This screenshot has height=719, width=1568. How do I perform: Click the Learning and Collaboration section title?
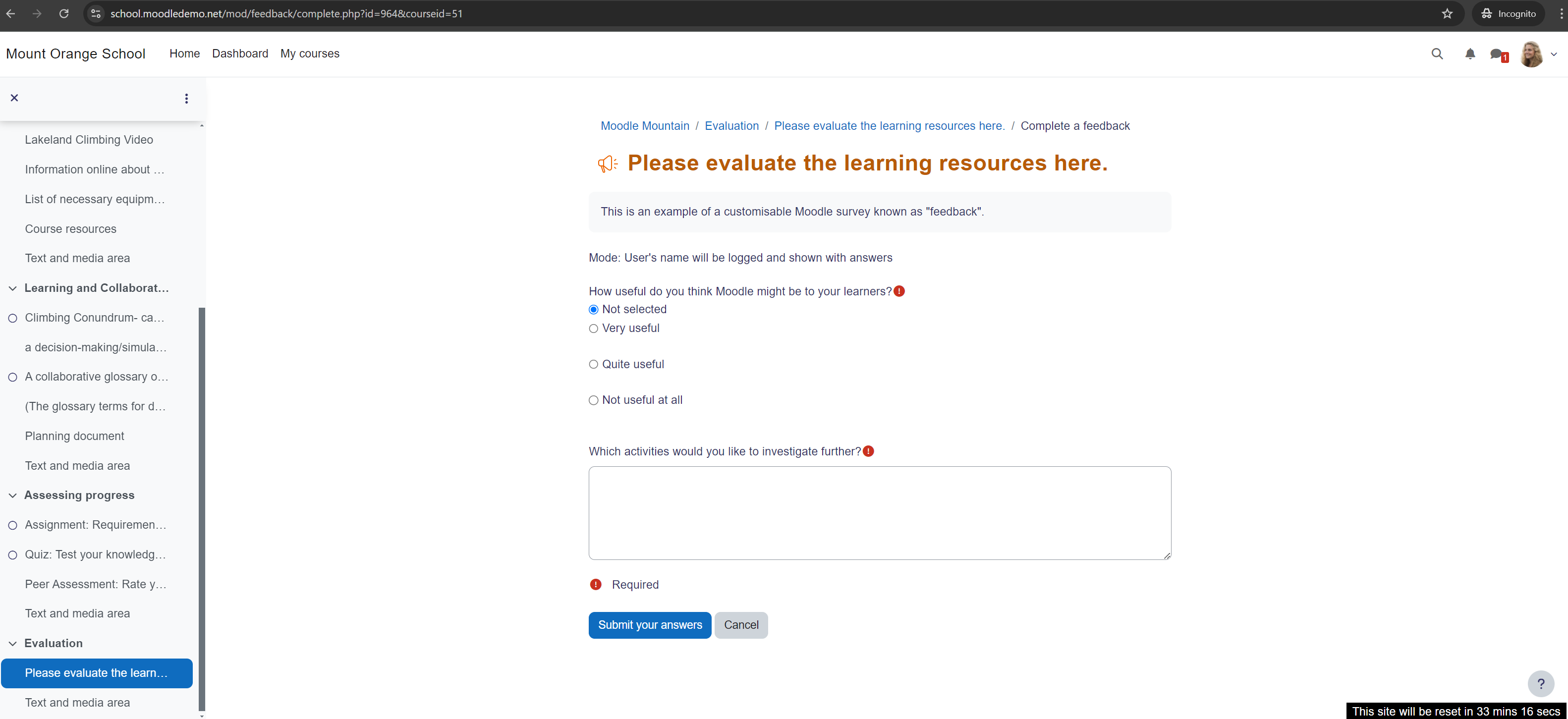[96, 288]
